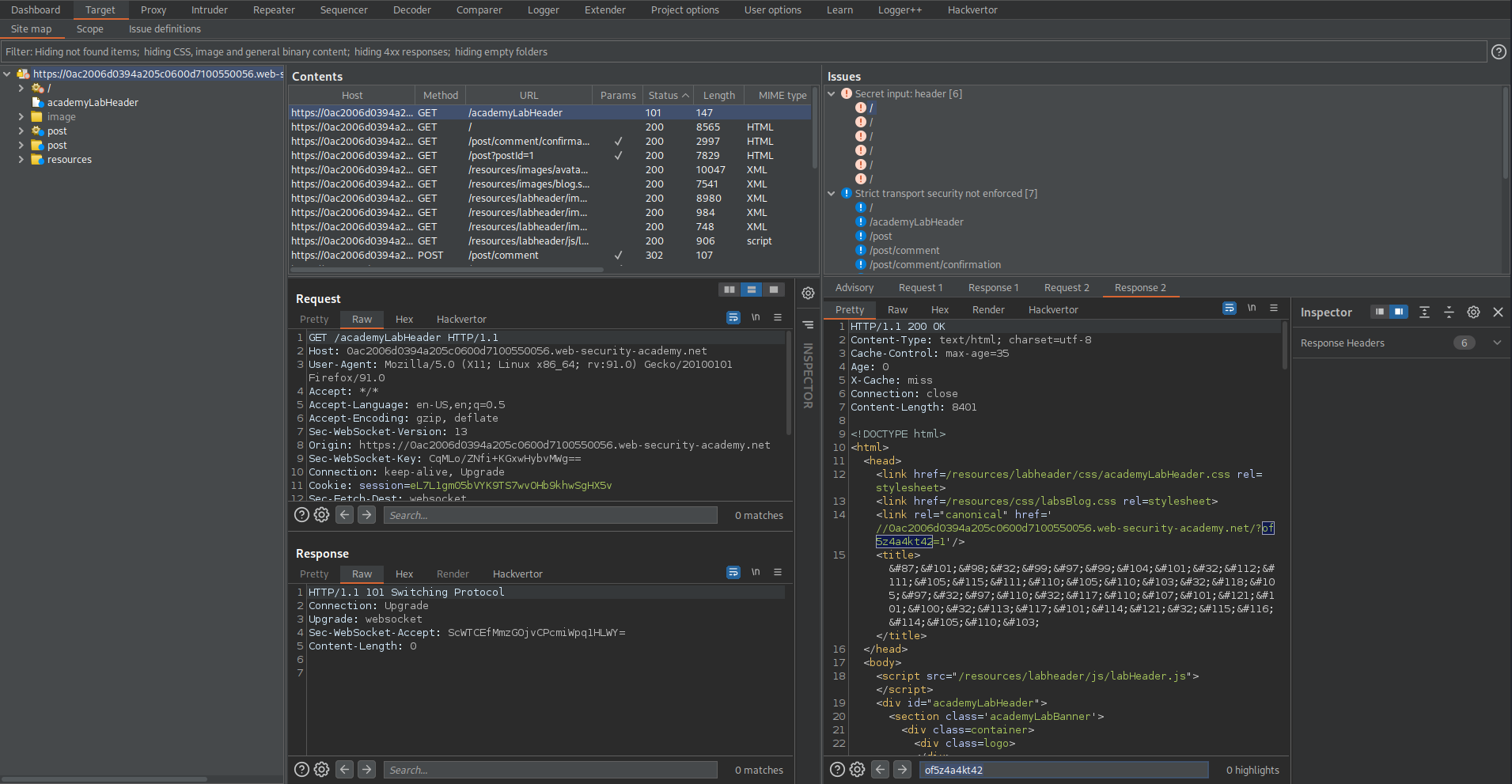Viewport: 1512px width, 784px height.
Task: Expand Response Headers section in Inspector
Action: tap(1497, 343)
